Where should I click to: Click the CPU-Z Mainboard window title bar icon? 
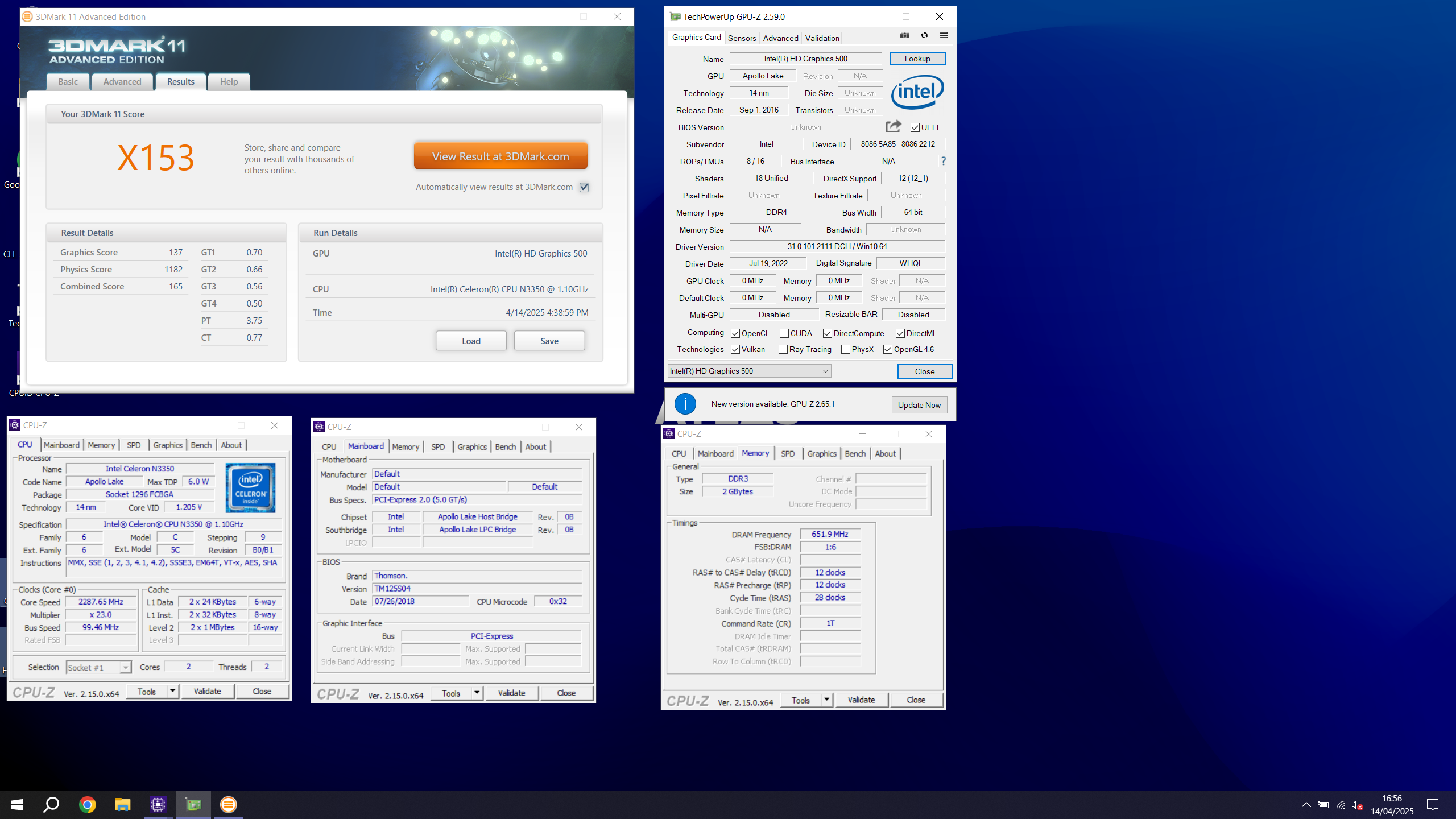pyautogui.click(x=319, y=427)
